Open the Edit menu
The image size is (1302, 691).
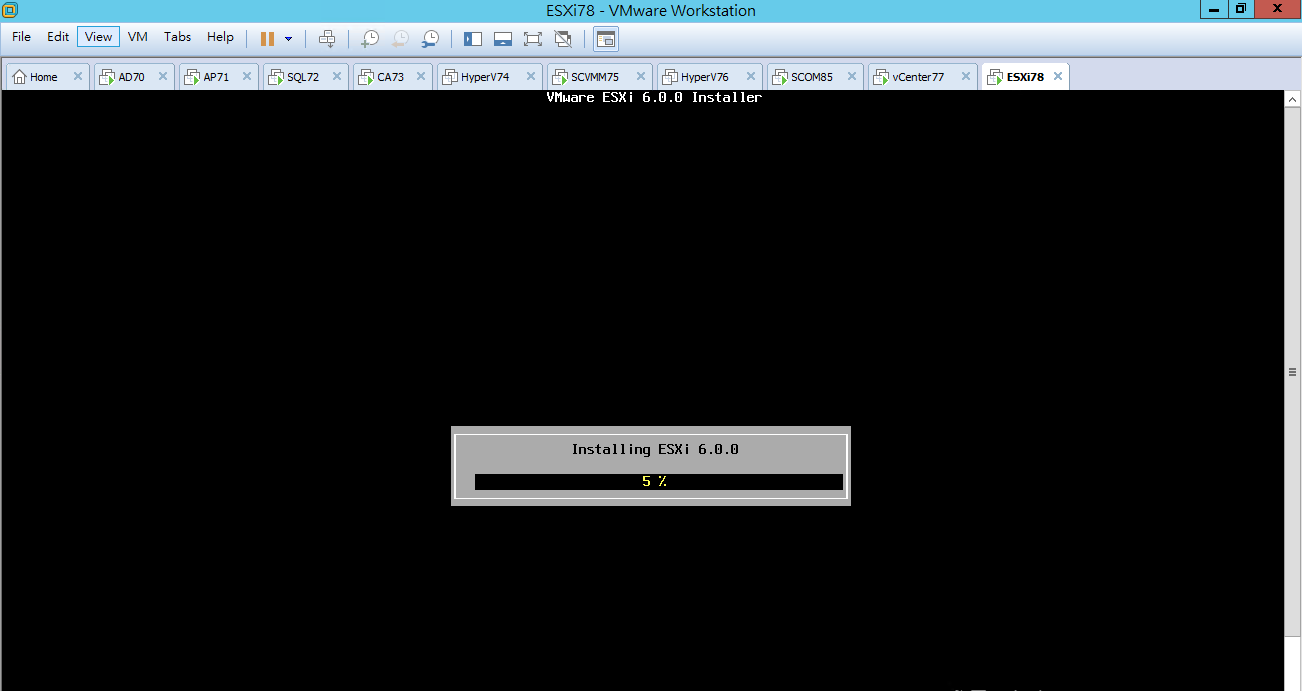pyautogui.click(x=58, y=37)
